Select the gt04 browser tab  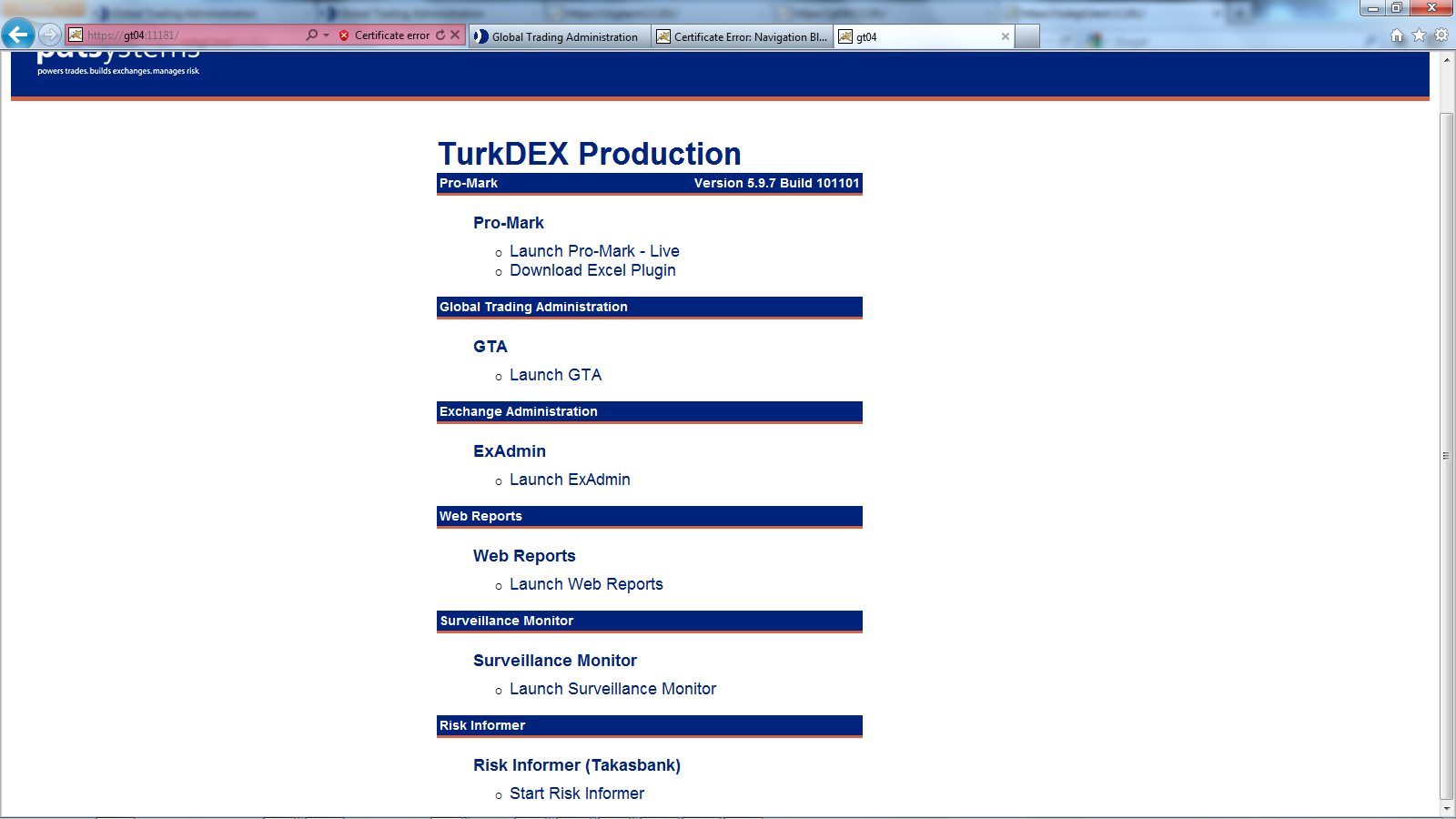pyautogui.click(x=924, y=36)
